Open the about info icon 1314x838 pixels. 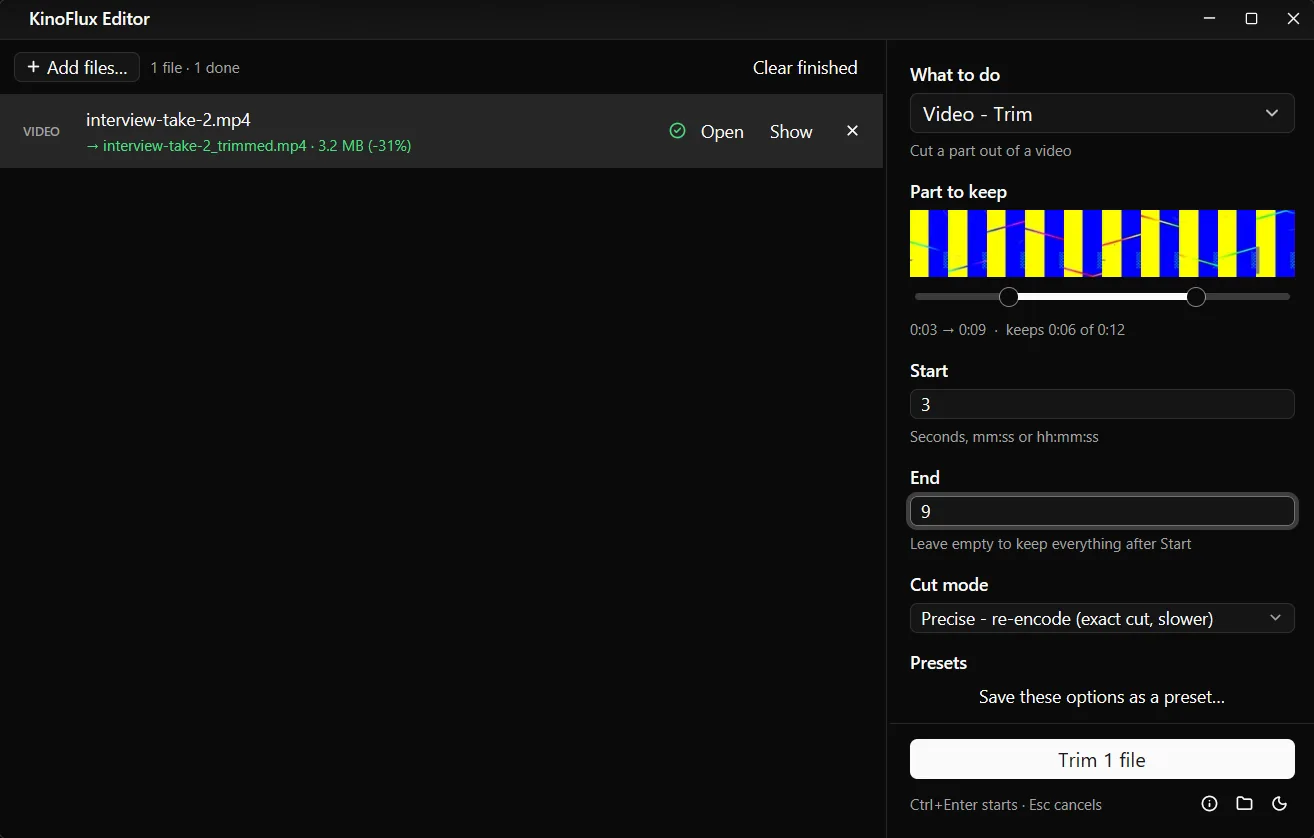point(1209,803)
